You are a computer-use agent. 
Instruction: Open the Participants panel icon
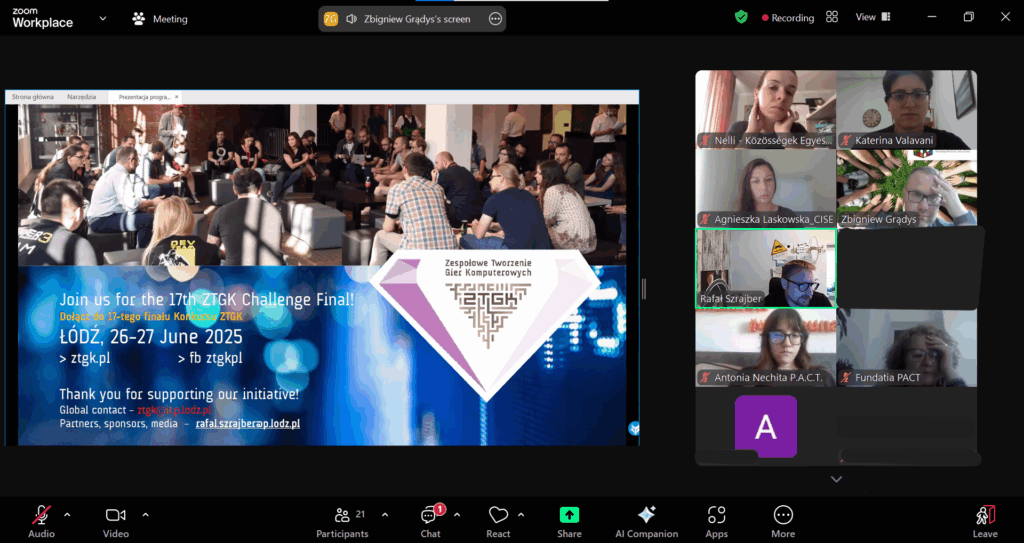[x=343, y=515]
